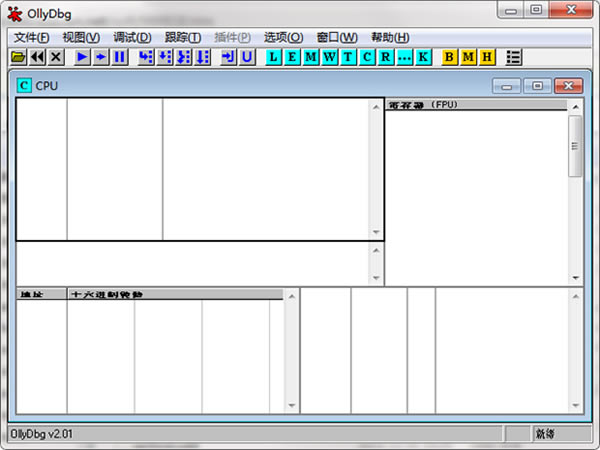Open the 文件(F) menu
600x450 pixels.
tap(31, 37)
